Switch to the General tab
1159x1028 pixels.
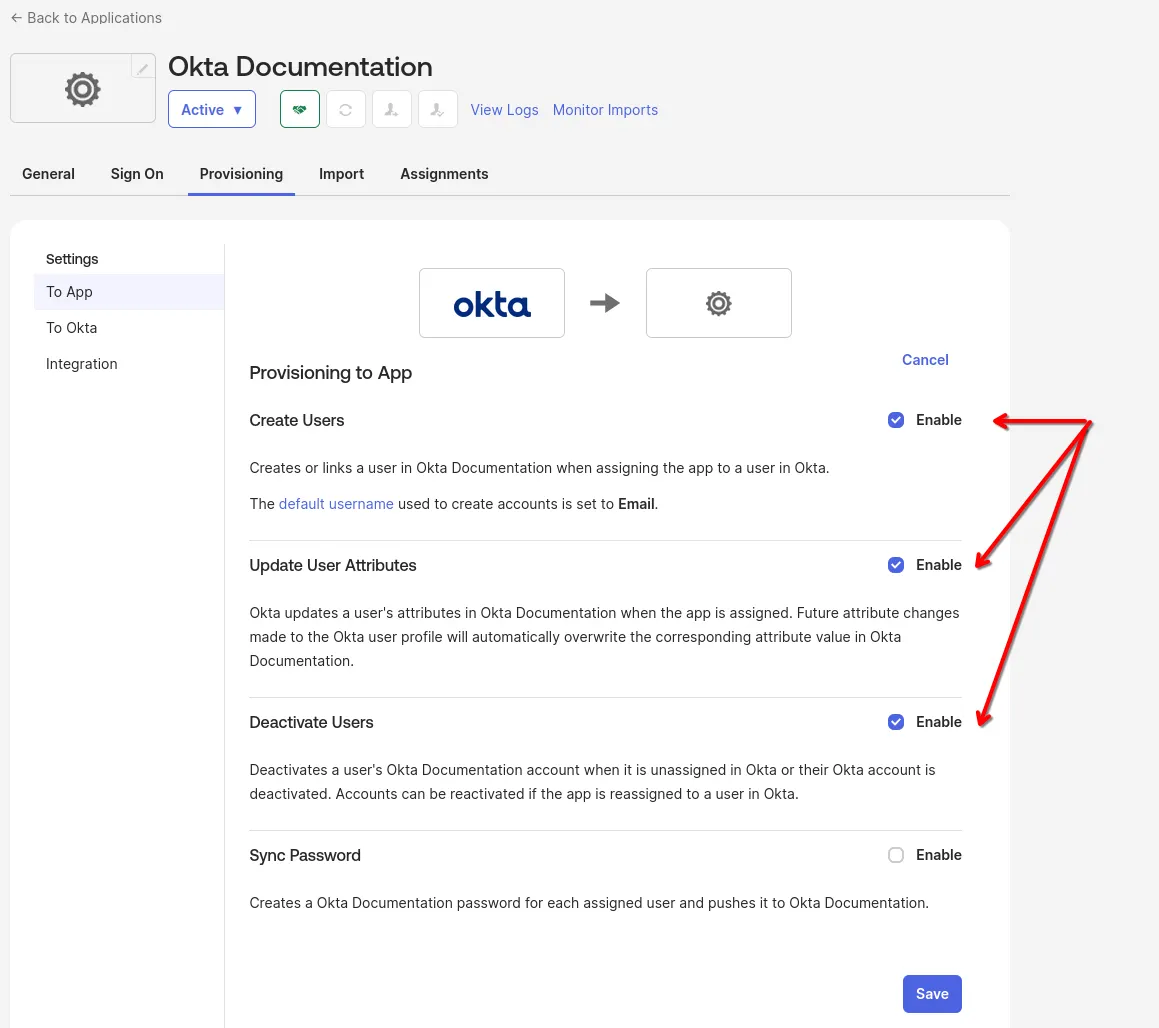(x=48, y=174)
